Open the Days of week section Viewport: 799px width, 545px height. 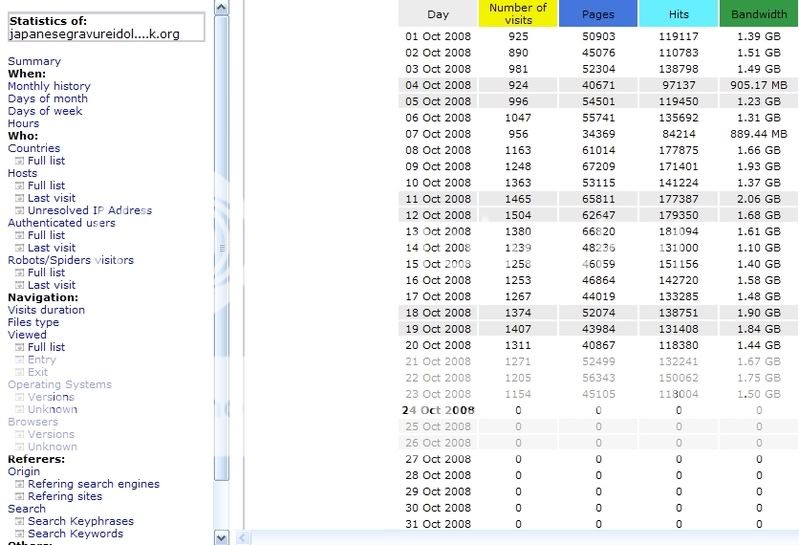pos(45,111)
